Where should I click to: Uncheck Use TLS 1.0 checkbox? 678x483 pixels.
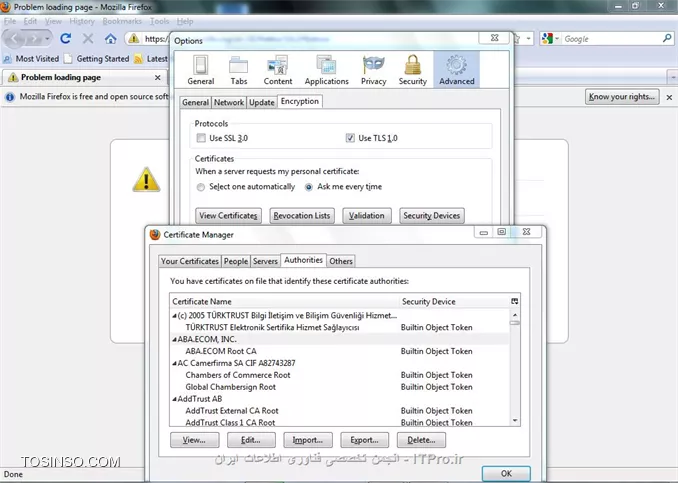[x=350, y=138]
